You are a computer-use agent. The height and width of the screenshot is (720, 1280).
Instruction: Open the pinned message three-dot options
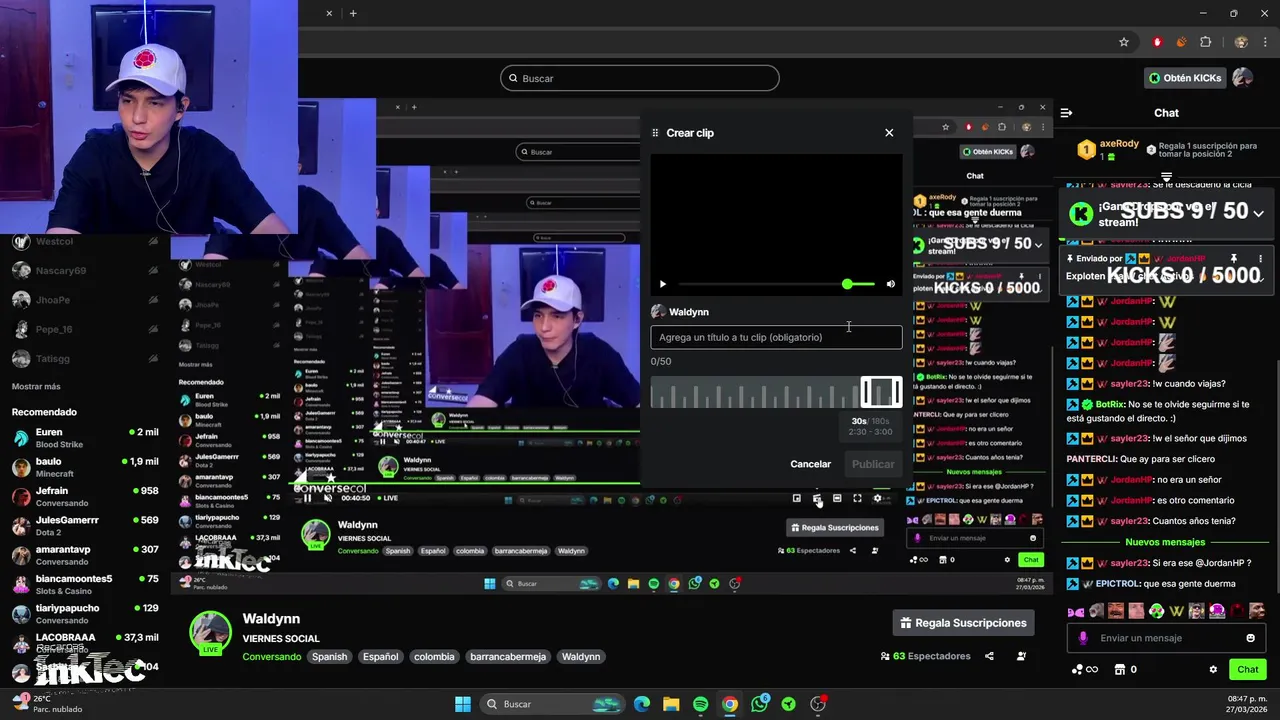tap(1260, 258)
